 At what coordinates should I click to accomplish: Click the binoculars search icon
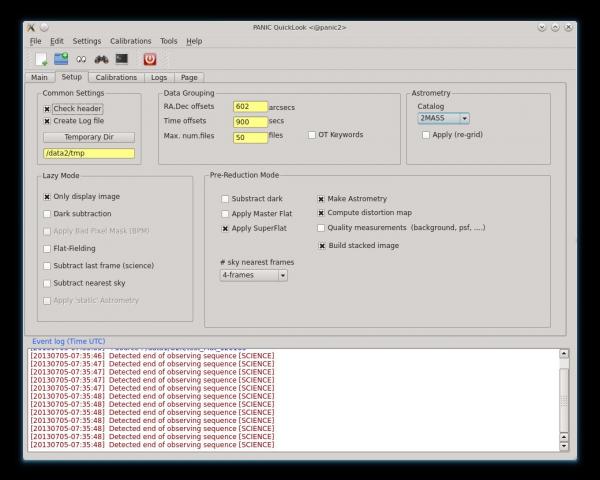101,59
